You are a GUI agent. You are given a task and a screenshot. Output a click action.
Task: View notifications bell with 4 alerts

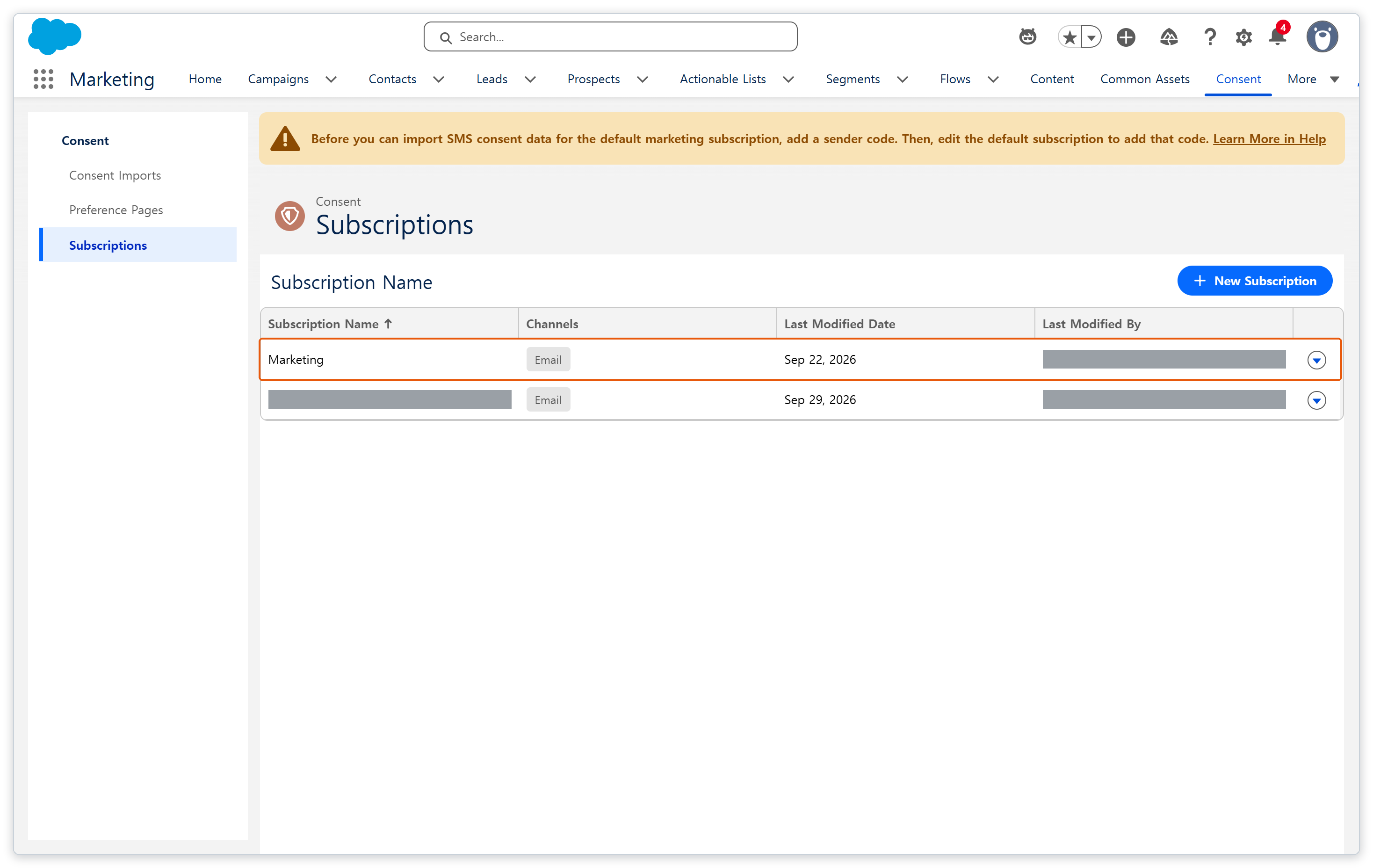[1278, 36]
